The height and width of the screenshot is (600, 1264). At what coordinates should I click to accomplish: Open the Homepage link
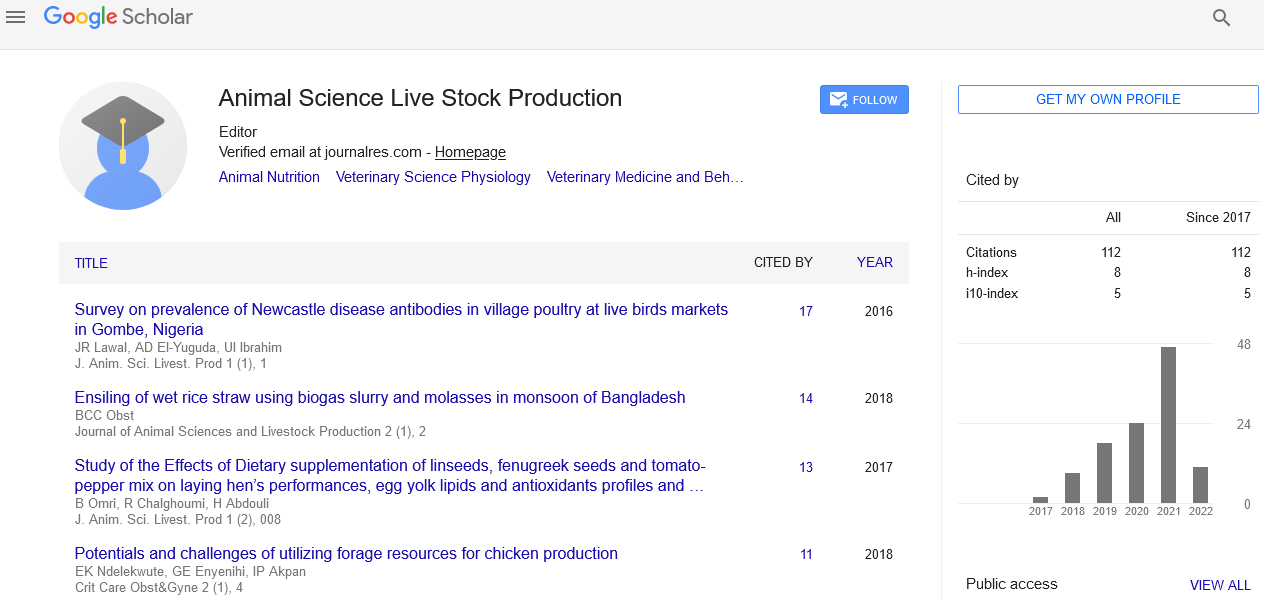click(470, 152)
